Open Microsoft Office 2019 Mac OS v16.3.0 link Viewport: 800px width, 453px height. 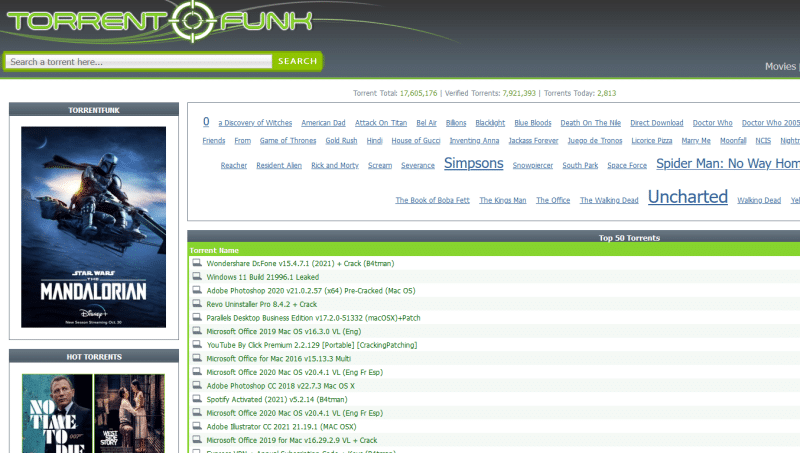(284, 332)
